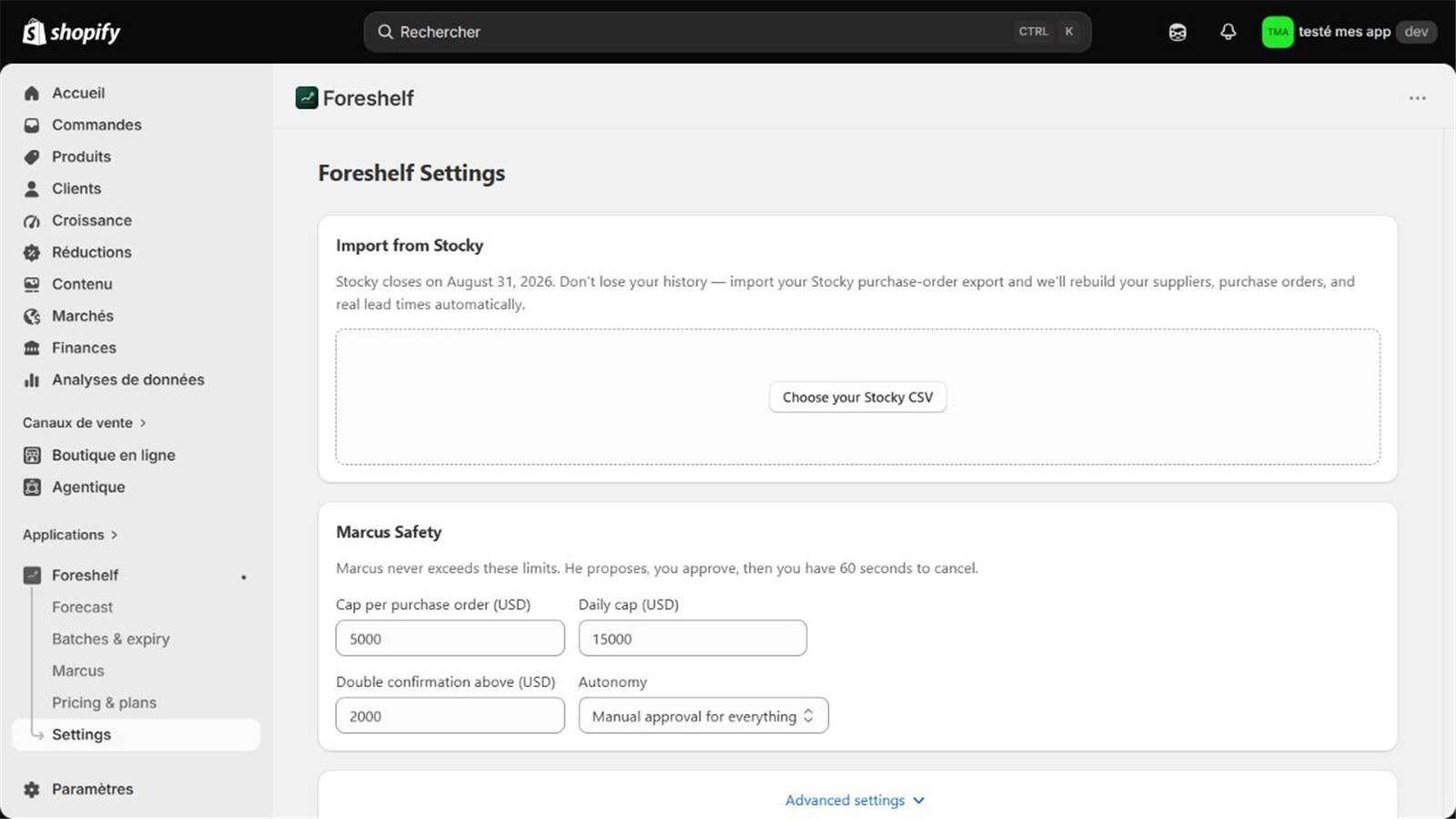The image size is (1456, 819).
Task: Click the Croissance gauge icon
Action: 32,220
